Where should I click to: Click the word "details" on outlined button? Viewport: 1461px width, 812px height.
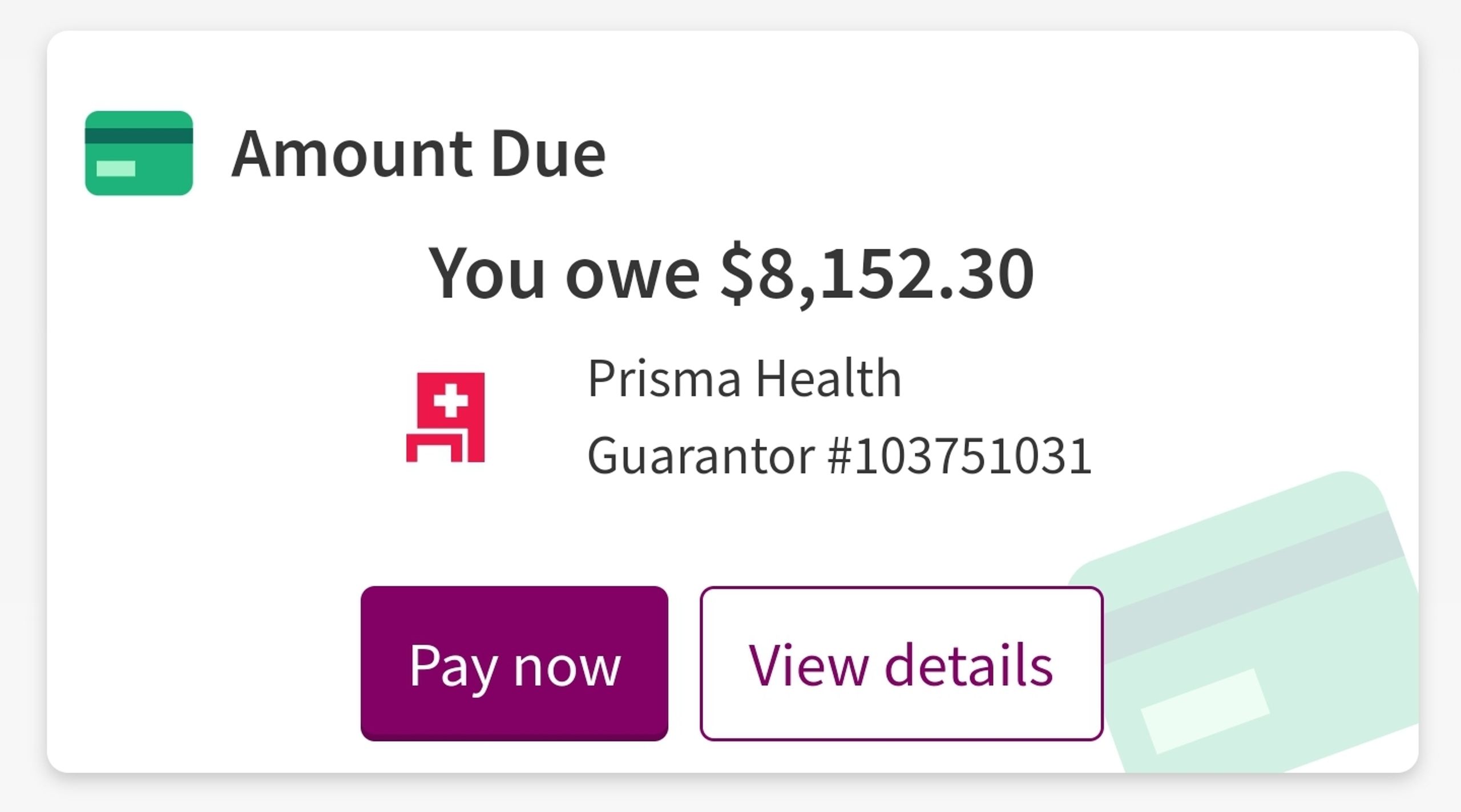[x=968, y=665]
